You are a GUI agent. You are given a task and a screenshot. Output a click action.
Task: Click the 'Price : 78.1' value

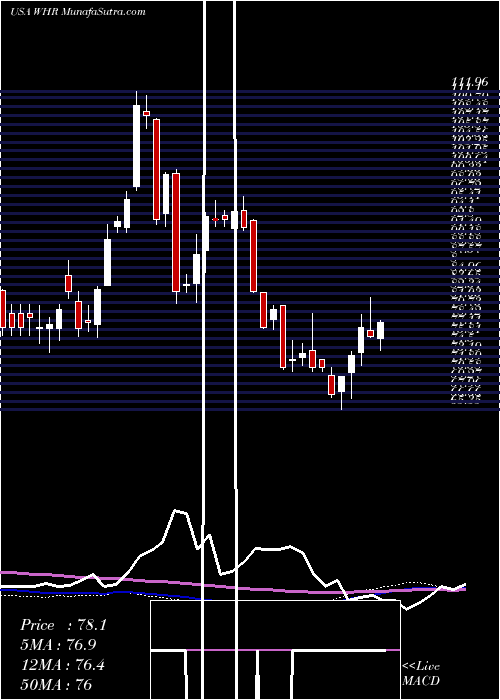click(63, 625)
